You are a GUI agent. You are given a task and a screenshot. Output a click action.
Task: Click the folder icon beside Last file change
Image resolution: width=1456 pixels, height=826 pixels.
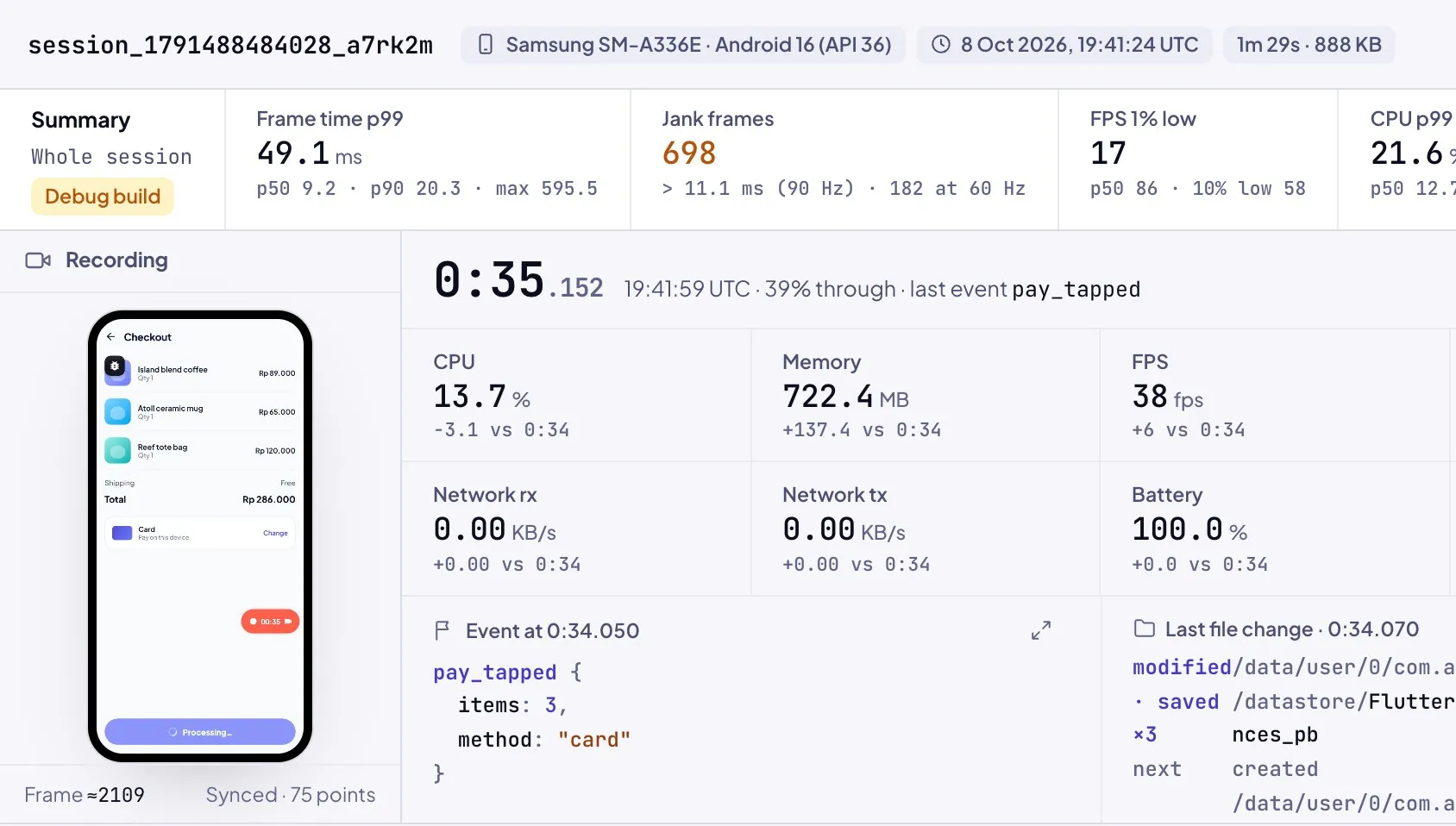1144,629
